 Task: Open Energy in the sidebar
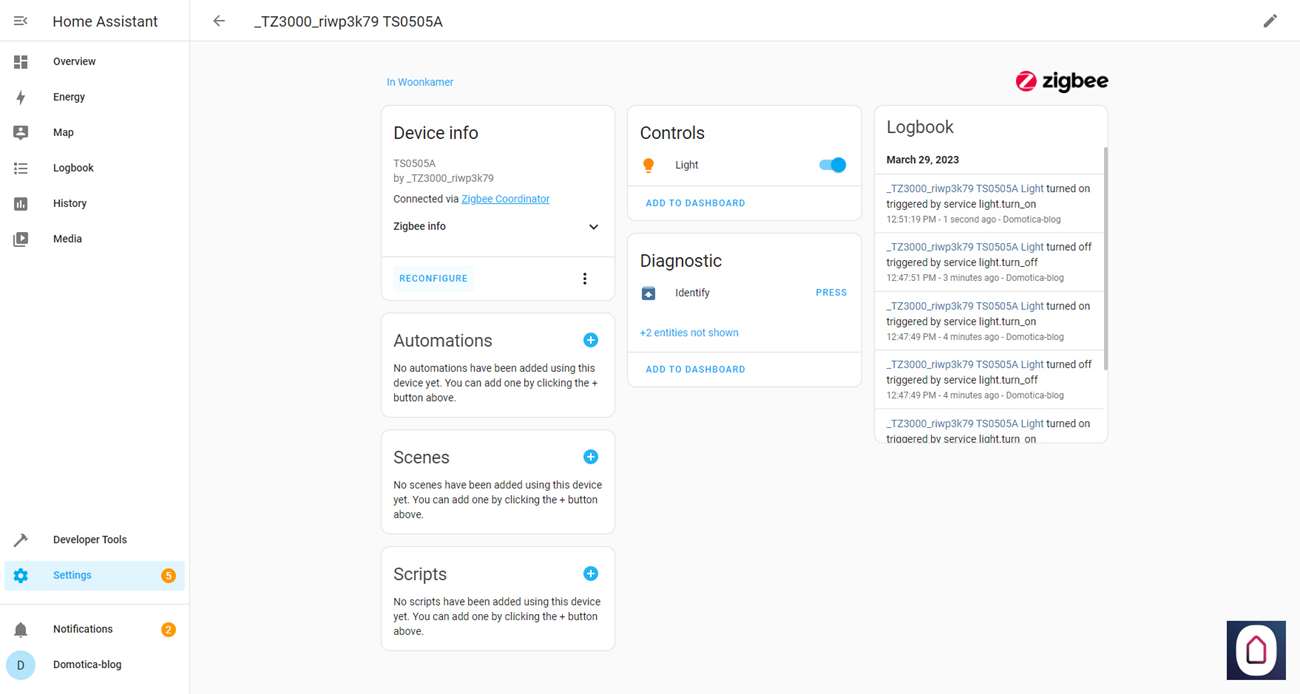pos(69,97)
